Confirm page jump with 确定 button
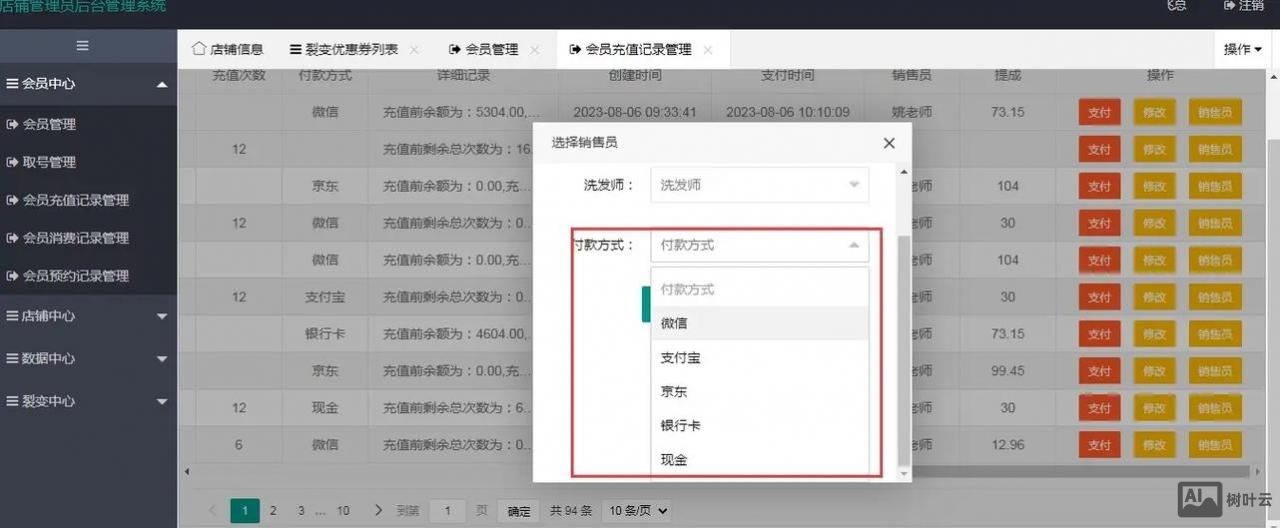Image resolution: width=1280 pixels, height=528 pixels. point(519,511)
